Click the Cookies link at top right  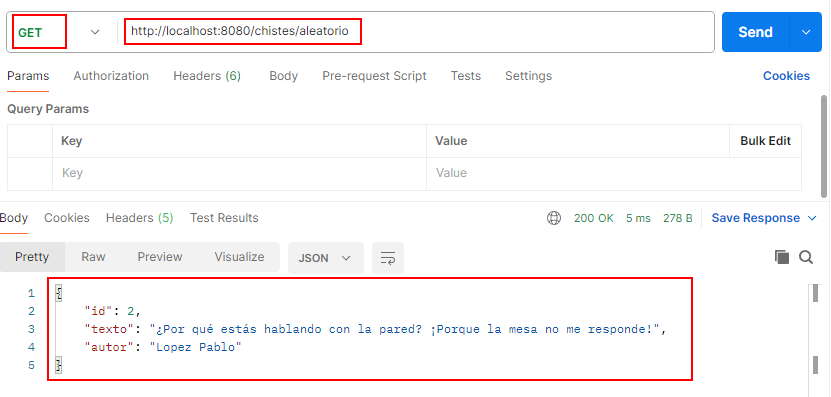[x=786, y=76]
